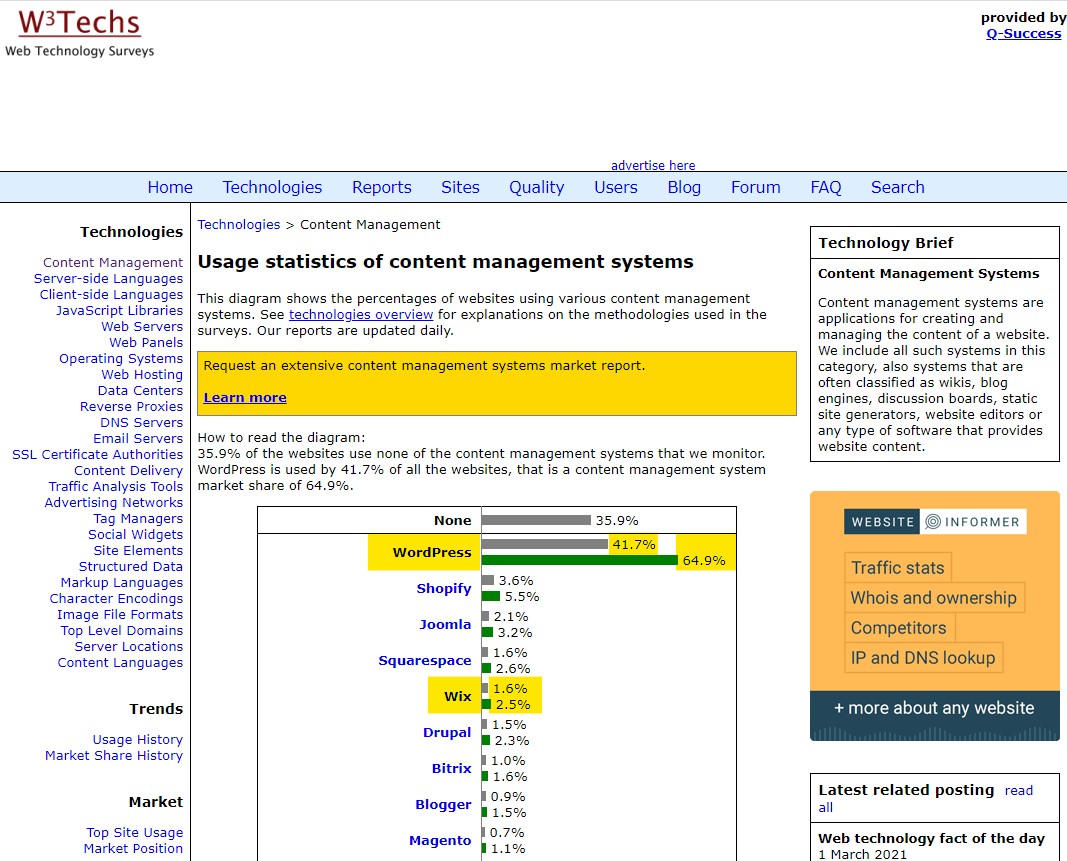1067x861 pixels.
Task: Open Top Site Usage under Market
Action: 135,832
